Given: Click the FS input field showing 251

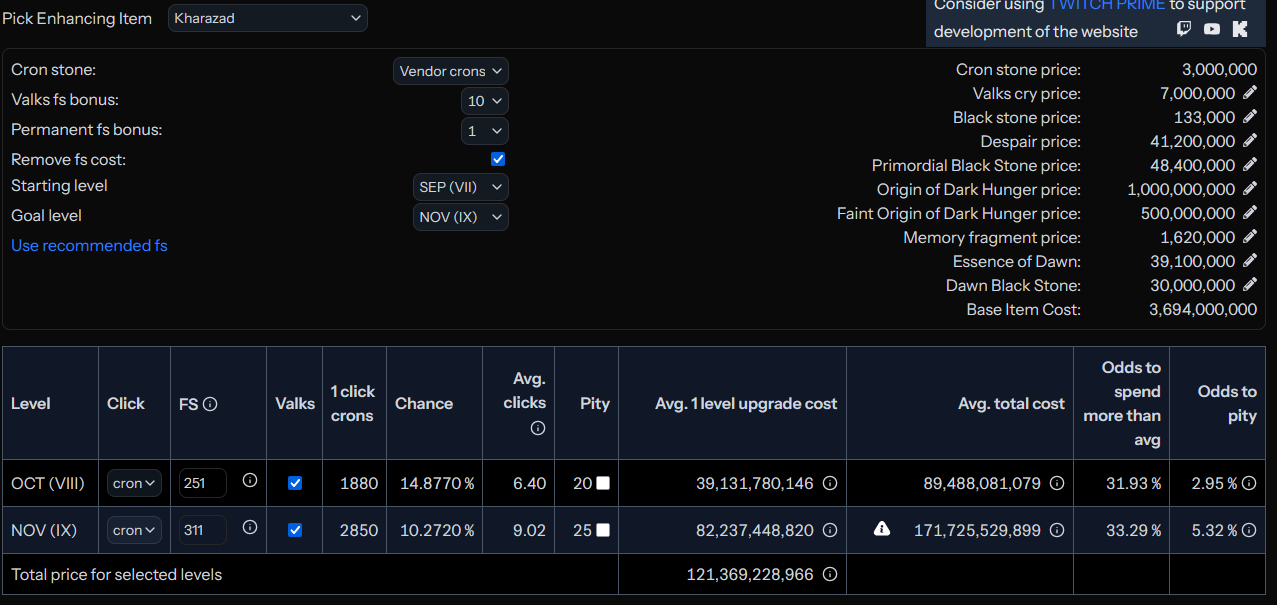Looking at the screenshot, I should tap(203, 483).
